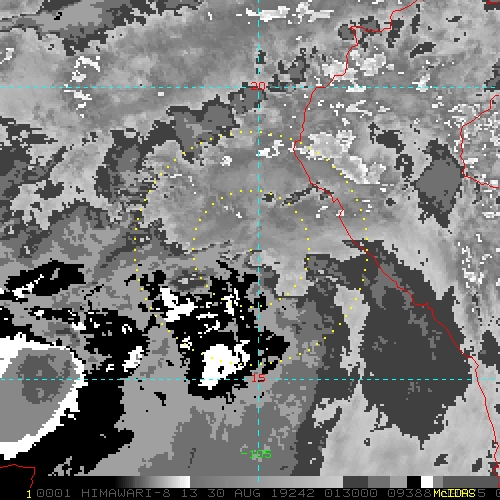Click the 013000 time stamp
The image size is (500, 500).
[x=351, y=493]
